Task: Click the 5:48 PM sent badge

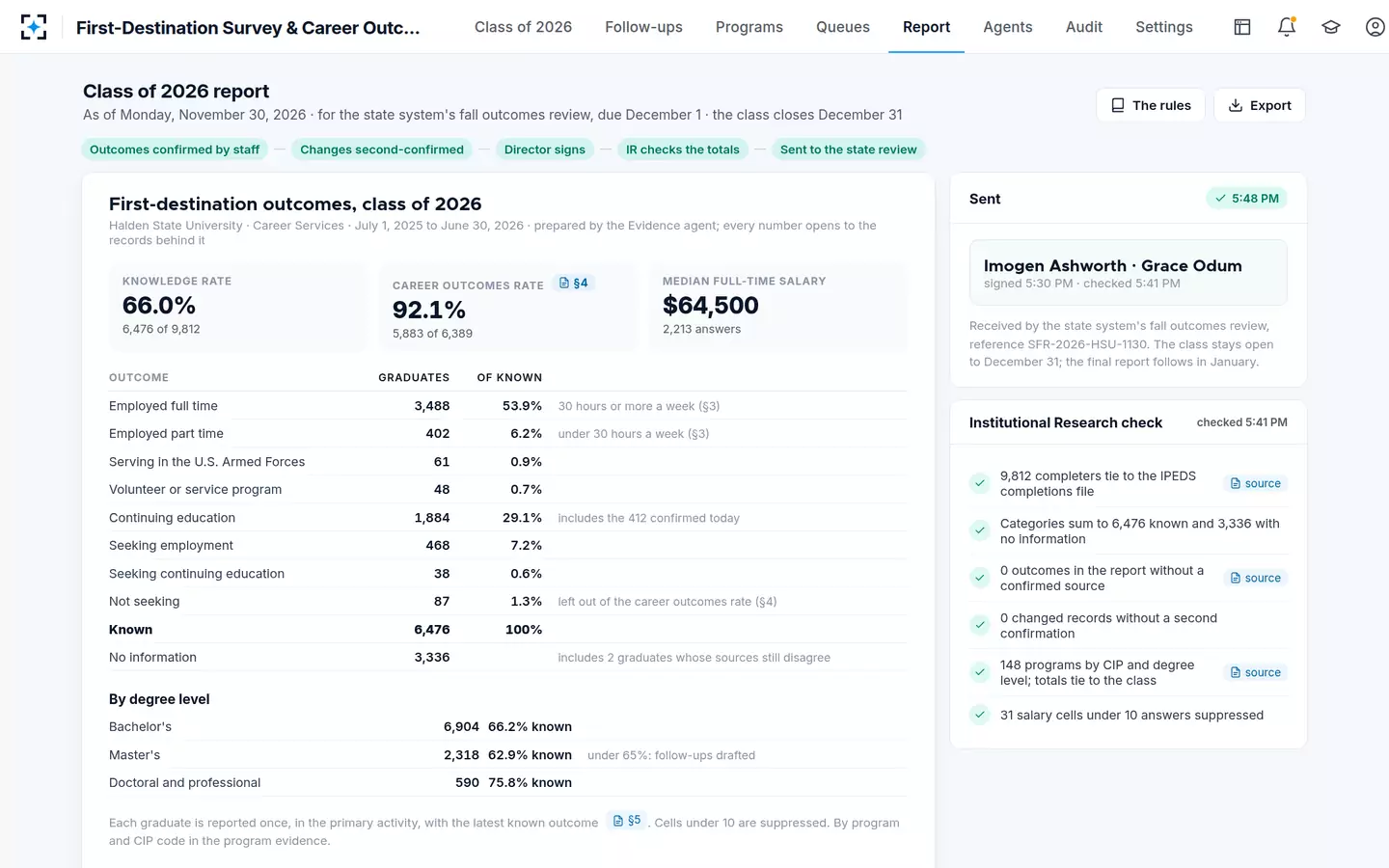Action: click(1247, 199)
